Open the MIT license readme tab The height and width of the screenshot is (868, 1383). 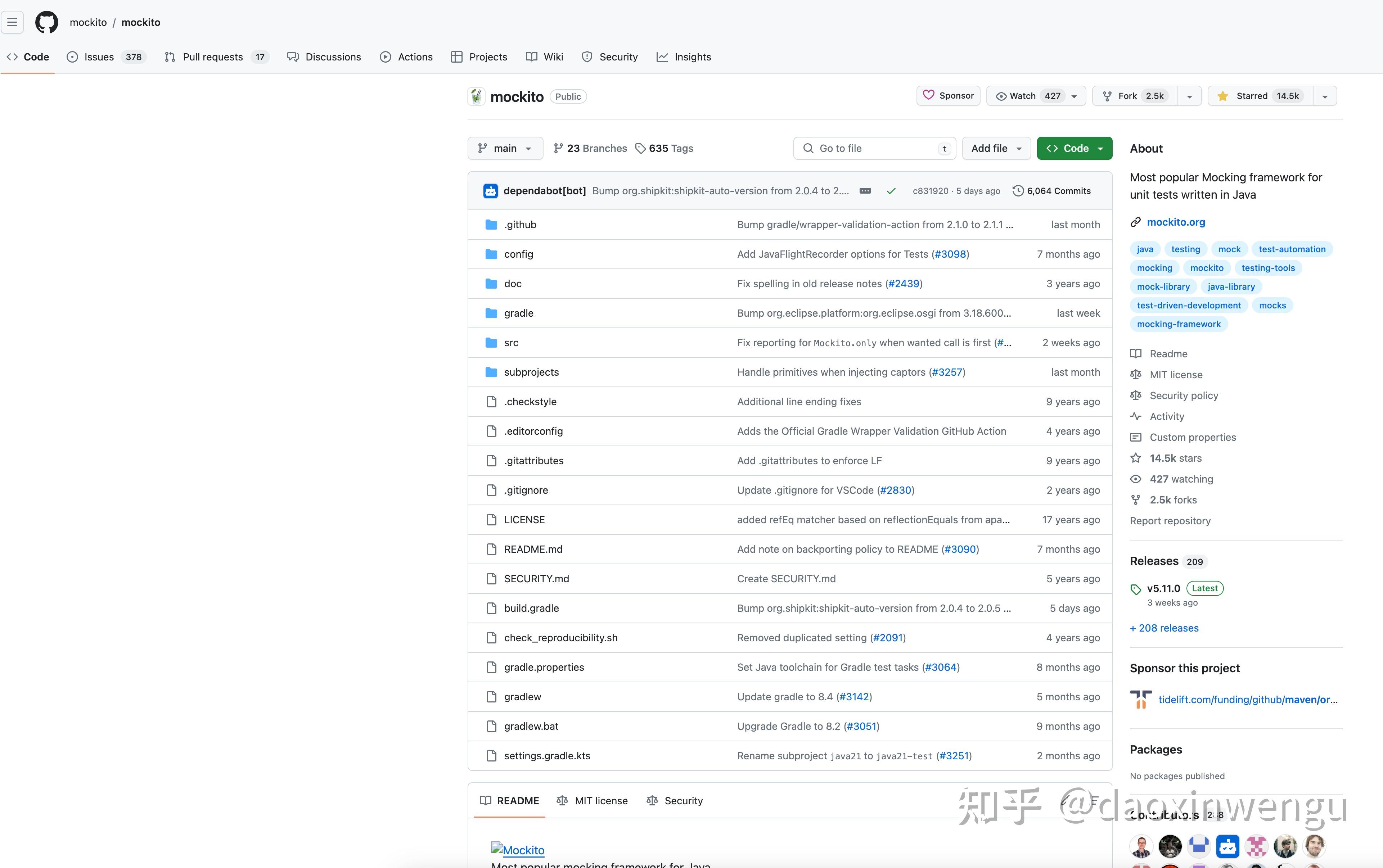pyautogui.click(x=592, y=801)
